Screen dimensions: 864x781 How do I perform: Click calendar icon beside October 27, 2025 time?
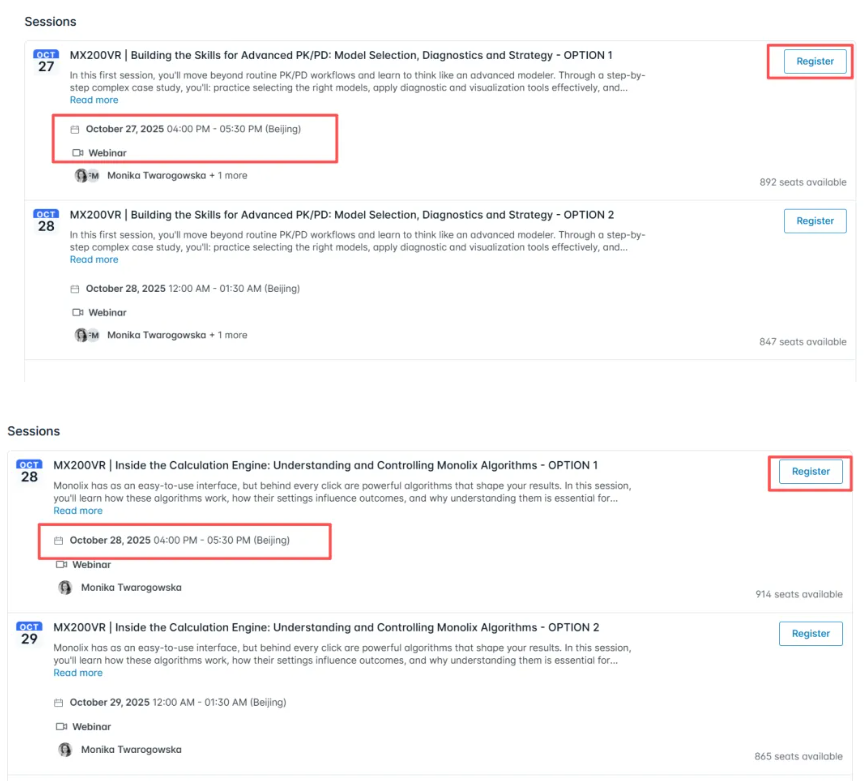(75, 130)
